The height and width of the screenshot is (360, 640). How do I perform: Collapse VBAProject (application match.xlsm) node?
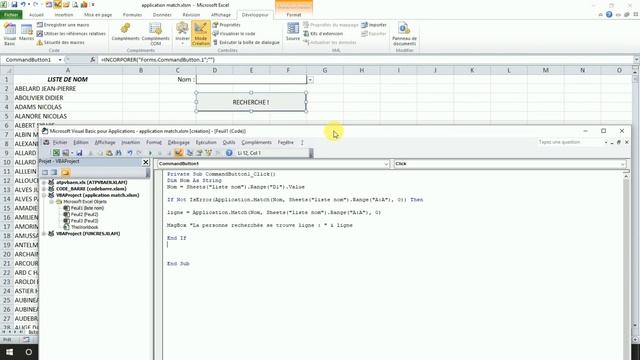point(44,196)
